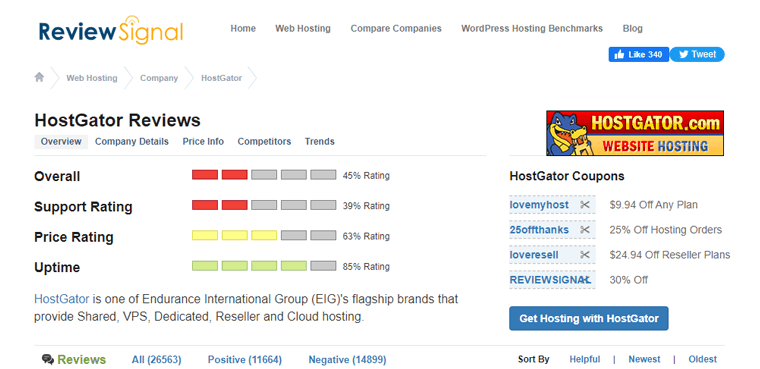The width and height of the screenshot is (760, 369).
Task: Sort reviews by Helpful
Action: pos(585,359)
